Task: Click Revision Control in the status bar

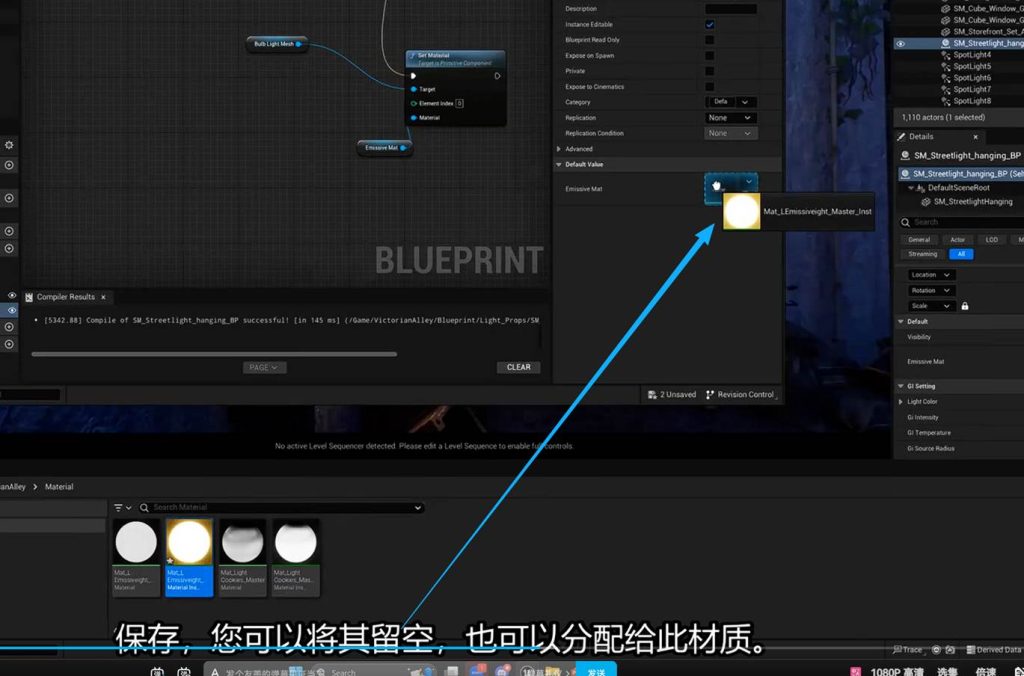Action: [x=740, y=395]
